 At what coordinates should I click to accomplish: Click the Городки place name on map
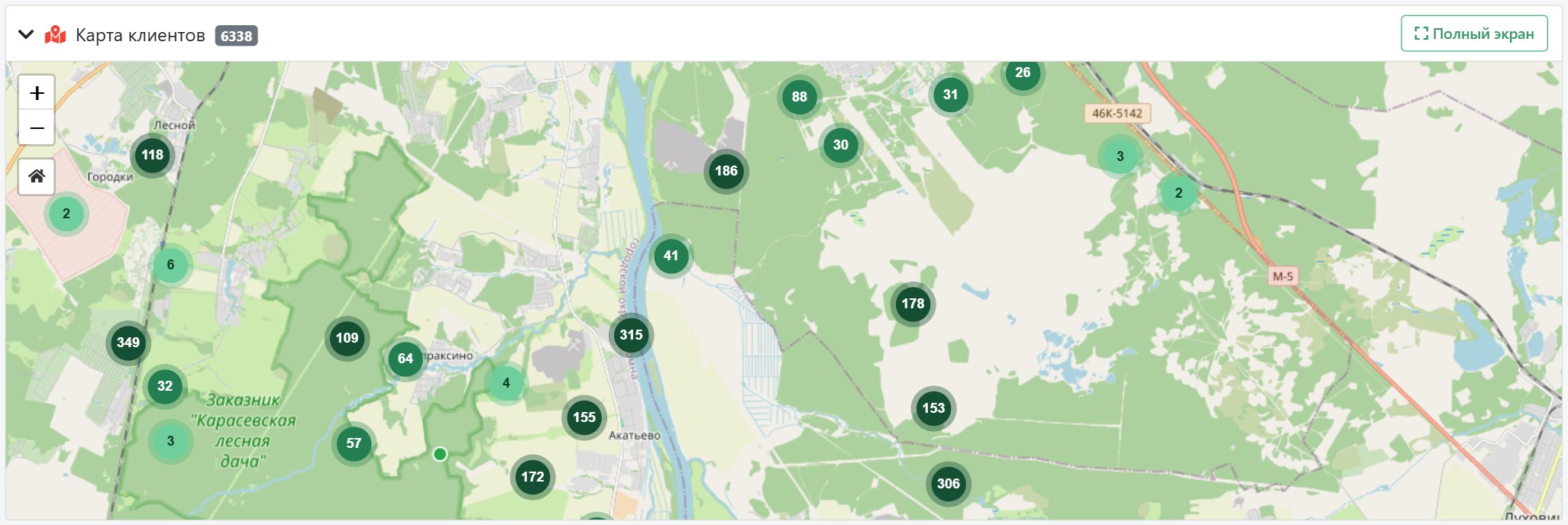click(x=110, y=177)
